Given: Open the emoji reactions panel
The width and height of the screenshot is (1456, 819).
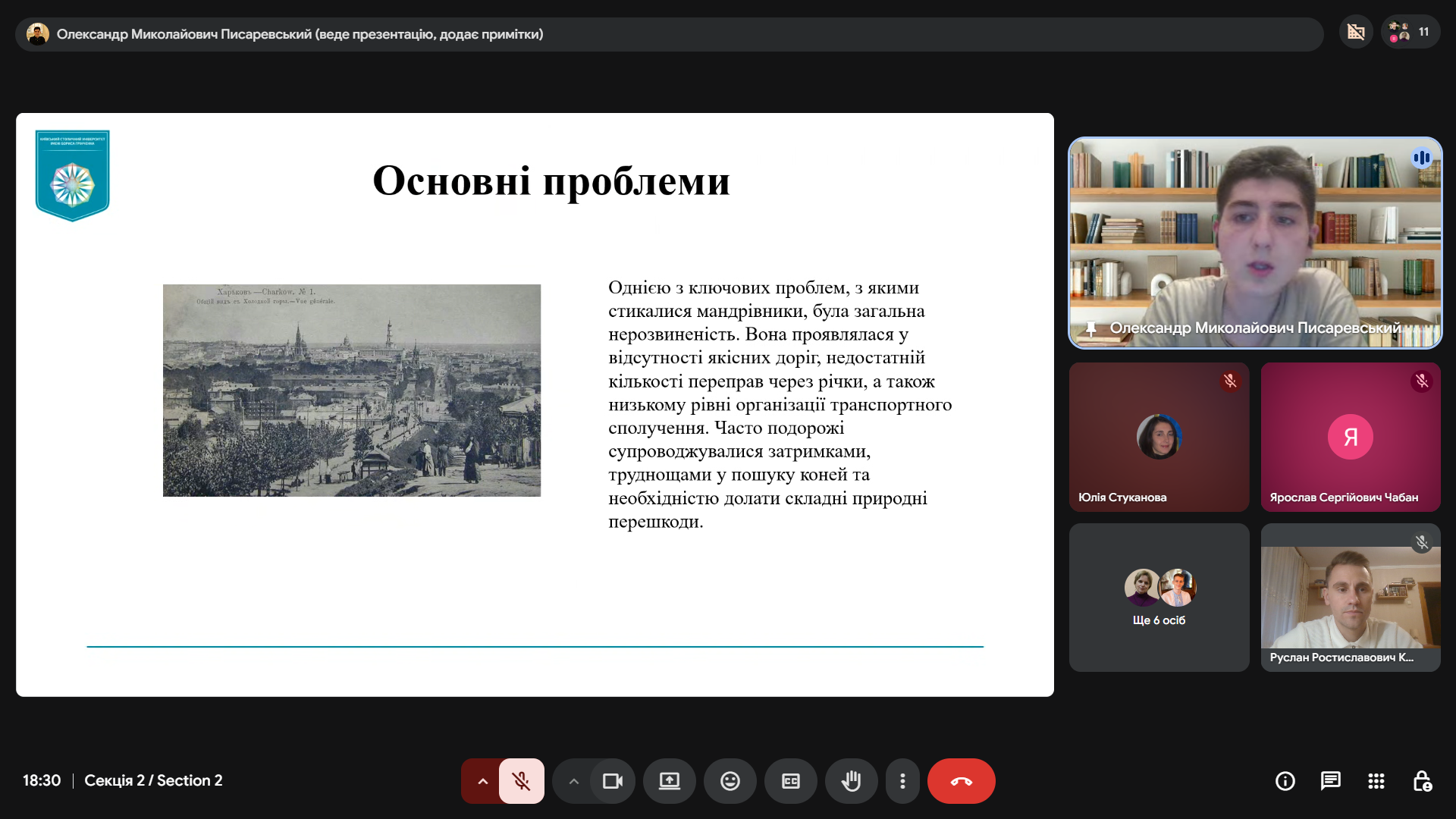Looking at the screenshot, I should (x=730, y=781).
